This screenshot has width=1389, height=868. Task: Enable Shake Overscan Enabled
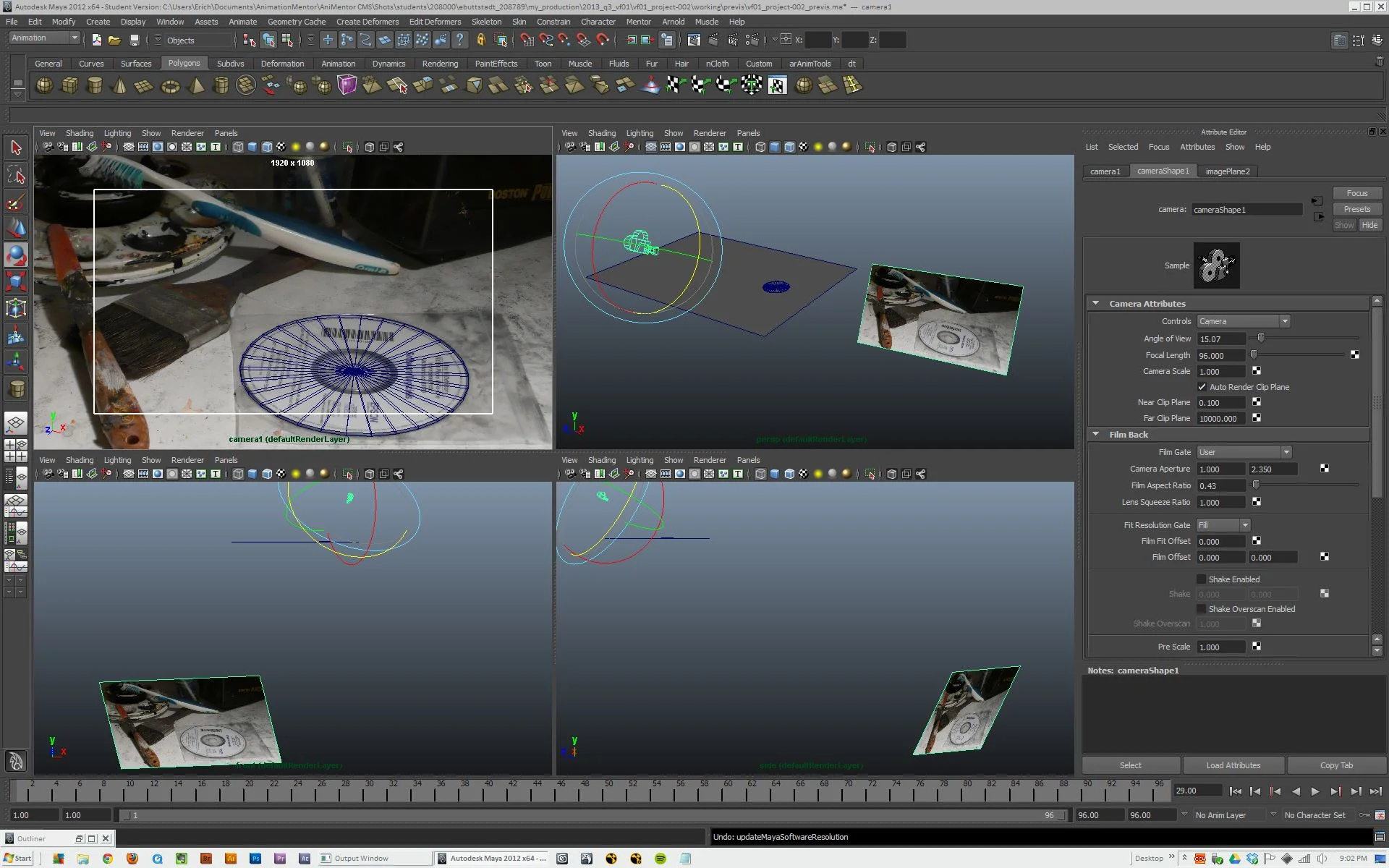click(1202, 609)
